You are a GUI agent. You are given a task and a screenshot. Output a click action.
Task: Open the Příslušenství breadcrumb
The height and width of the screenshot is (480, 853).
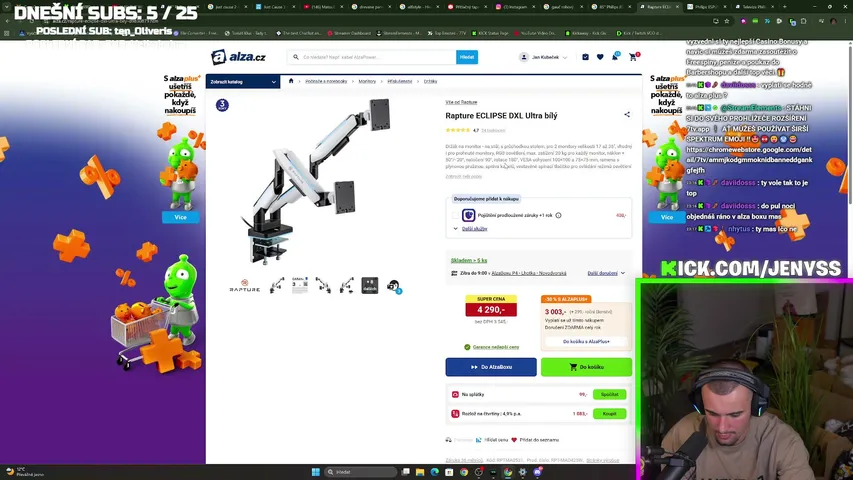tap(400, 81)
